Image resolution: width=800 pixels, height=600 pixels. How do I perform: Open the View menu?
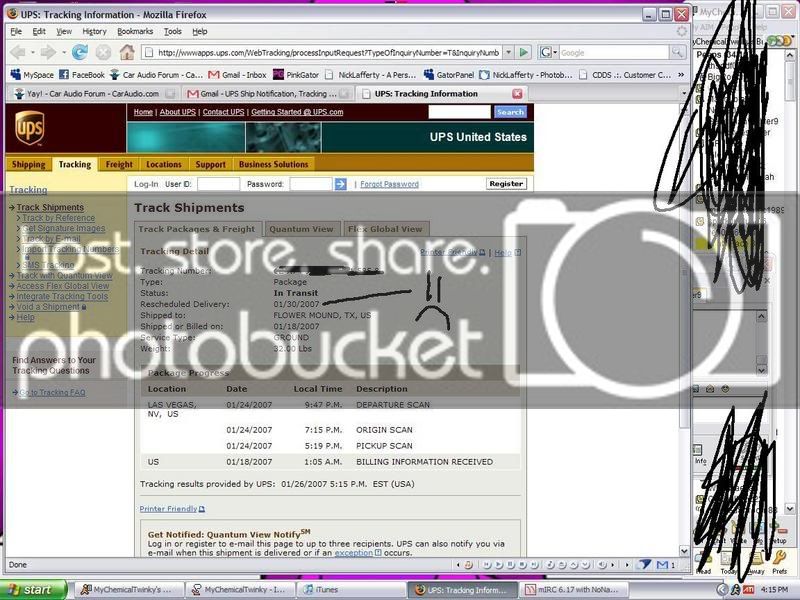click(64, 32)
